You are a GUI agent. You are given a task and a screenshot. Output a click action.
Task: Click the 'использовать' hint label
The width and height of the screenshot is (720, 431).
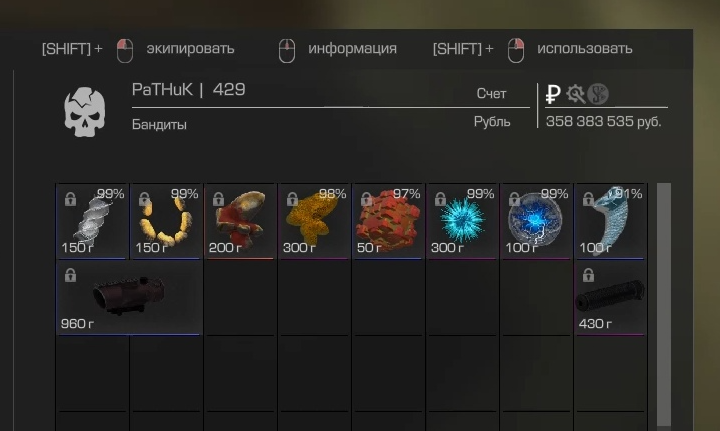pos(585,49)
